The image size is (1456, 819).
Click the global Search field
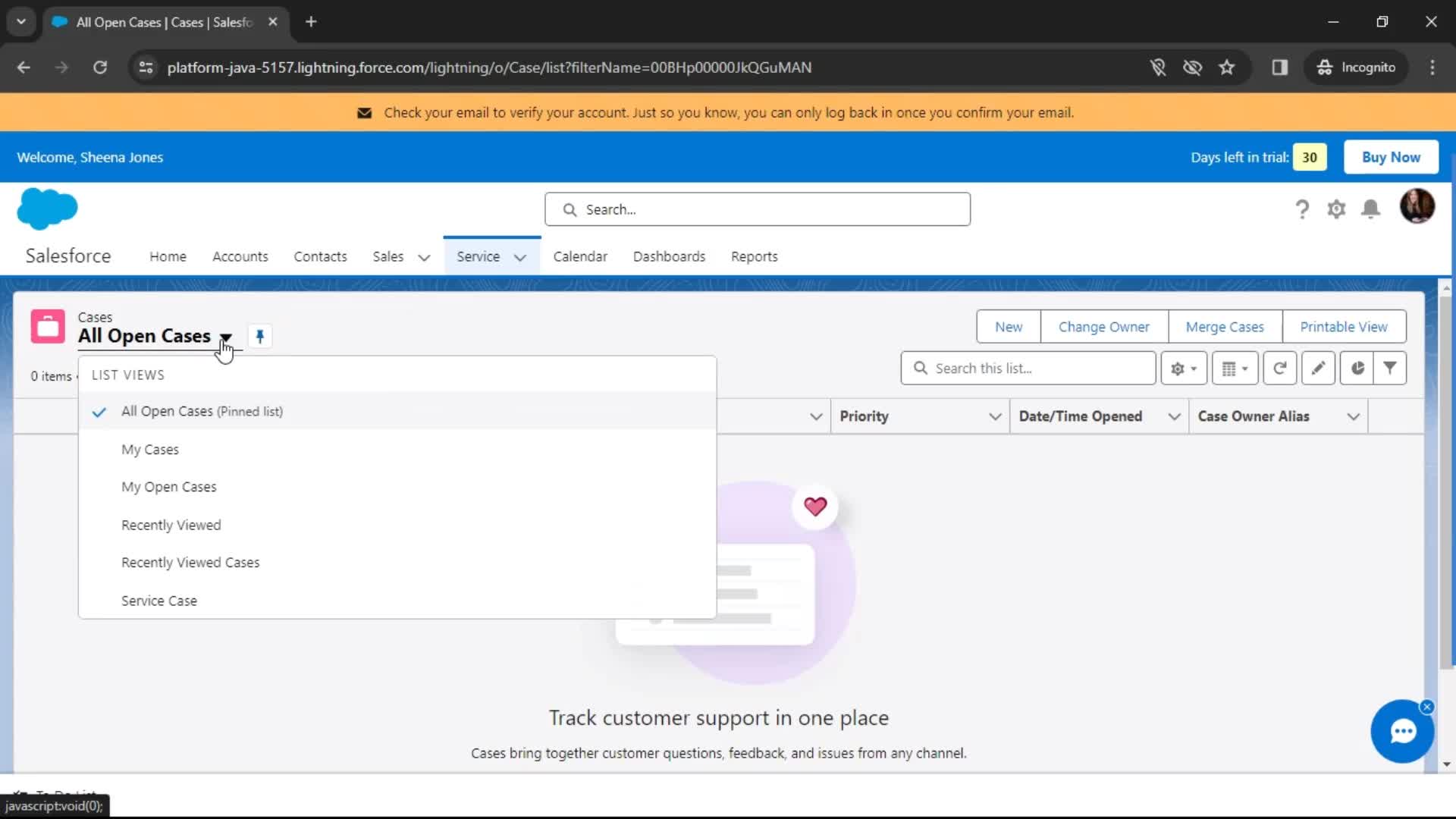coord(757,209)
